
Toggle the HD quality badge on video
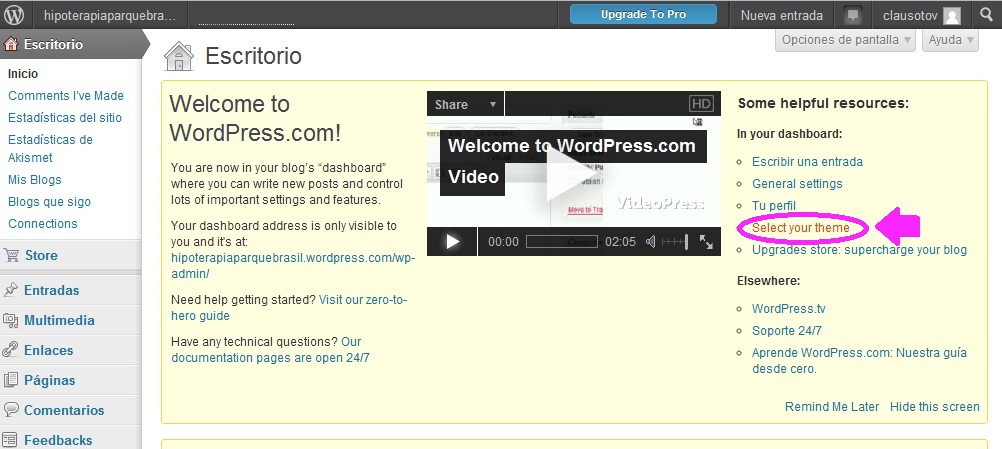point(701,104)
